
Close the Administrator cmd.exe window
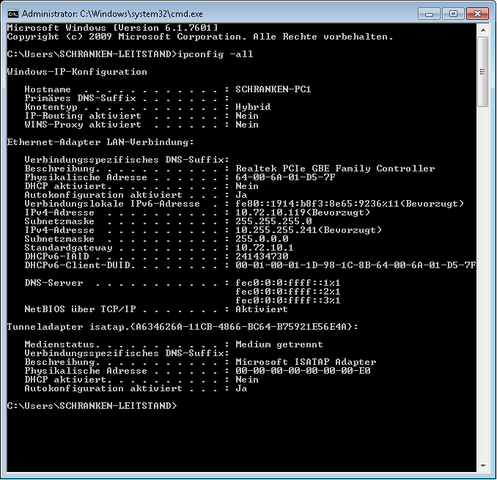[x=478, y=14]
